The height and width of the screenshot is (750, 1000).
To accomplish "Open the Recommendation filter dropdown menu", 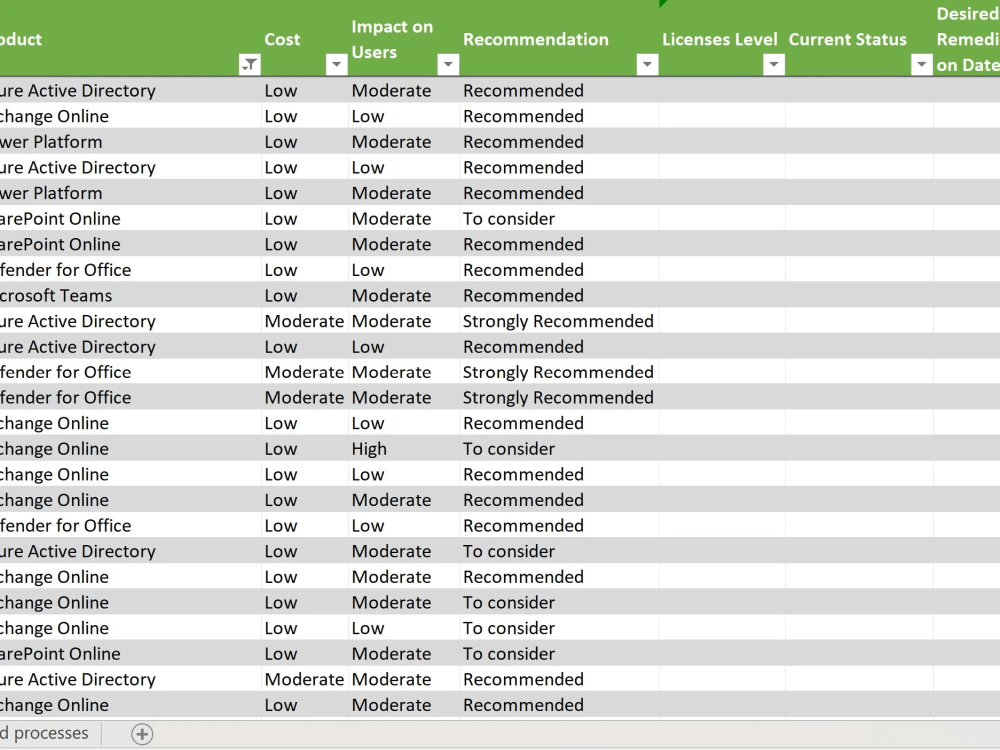I will pyautogui.click(x=647, y=64).
